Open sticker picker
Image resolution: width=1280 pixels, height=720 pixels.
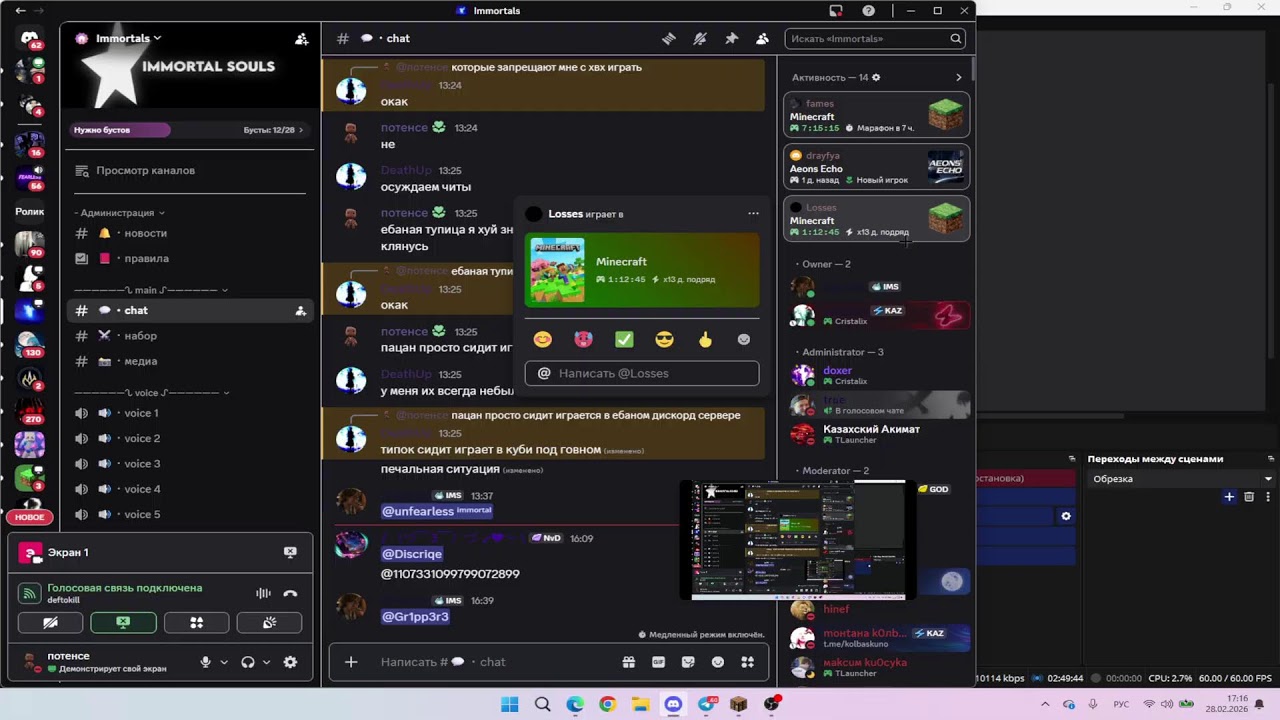pos(688,662)
